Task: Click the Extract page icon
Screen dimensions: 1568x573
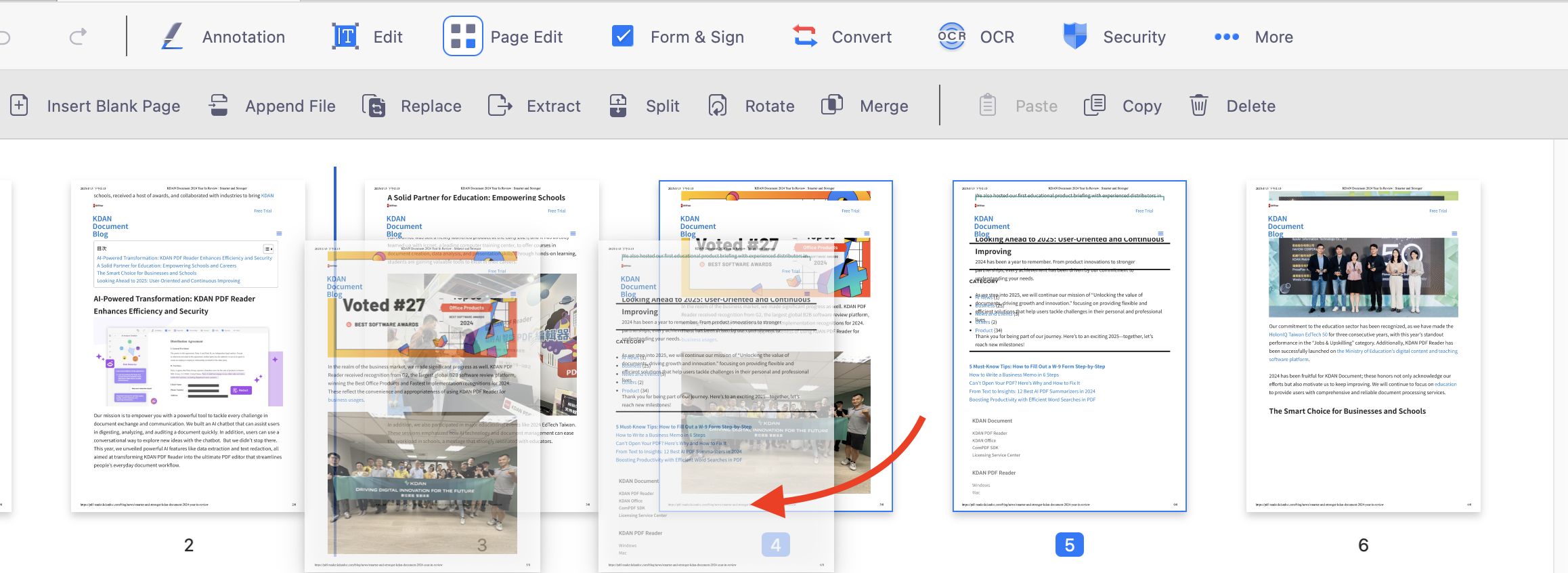Action: 500,106
